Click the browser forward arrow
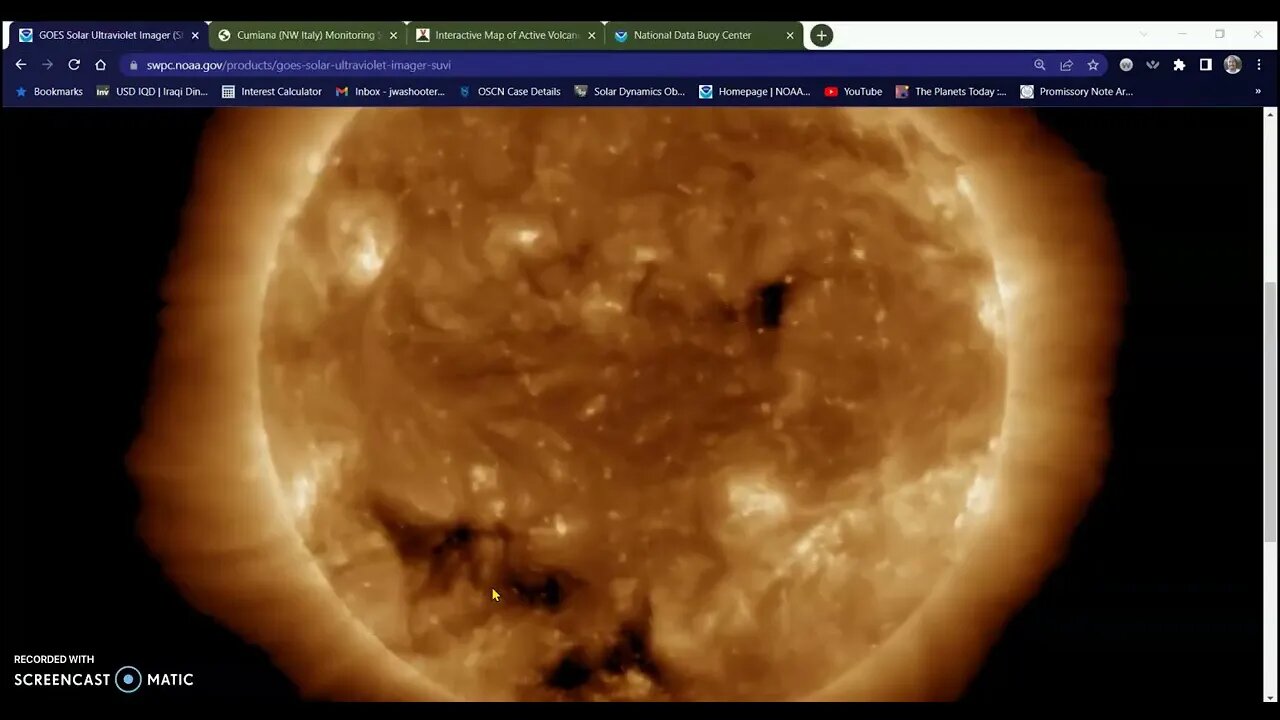This screenshot has height=720, width=1280. (47, 65)
